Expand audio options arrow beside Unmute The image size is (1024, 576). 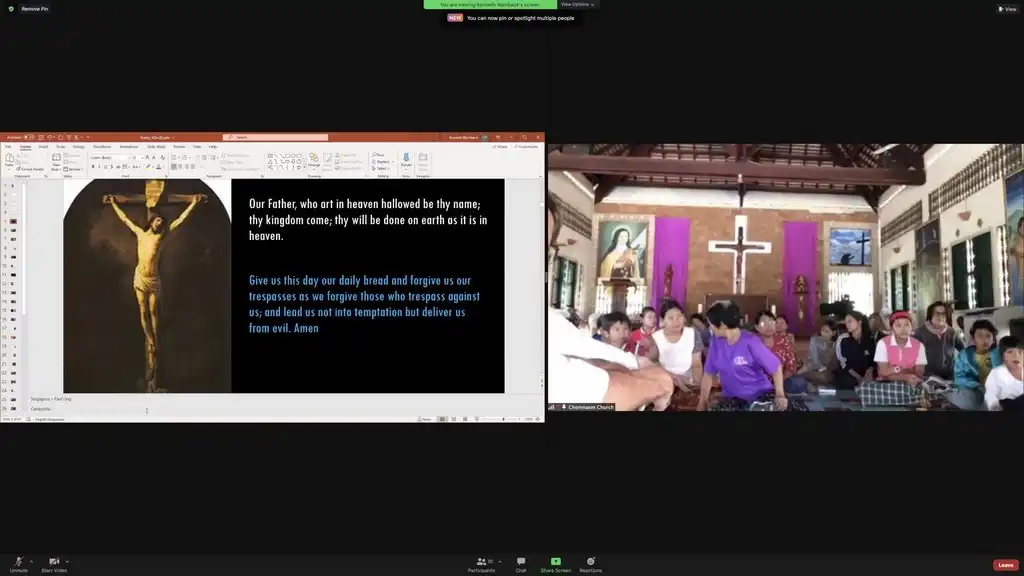coord(31,562)
